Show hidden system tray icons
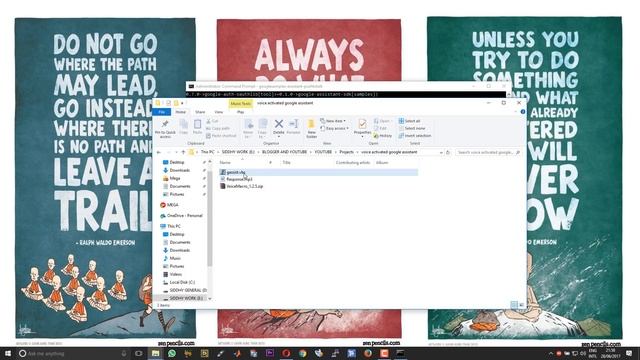Viewport: 640px width, 360px height. point(550,353)
